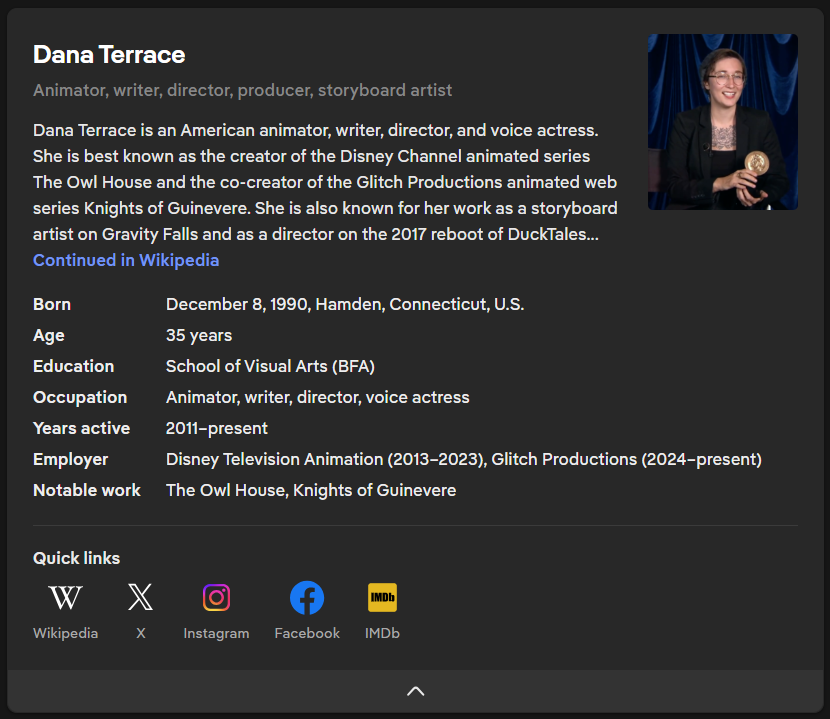Click the biography description paragraph

tap(325, 182)
